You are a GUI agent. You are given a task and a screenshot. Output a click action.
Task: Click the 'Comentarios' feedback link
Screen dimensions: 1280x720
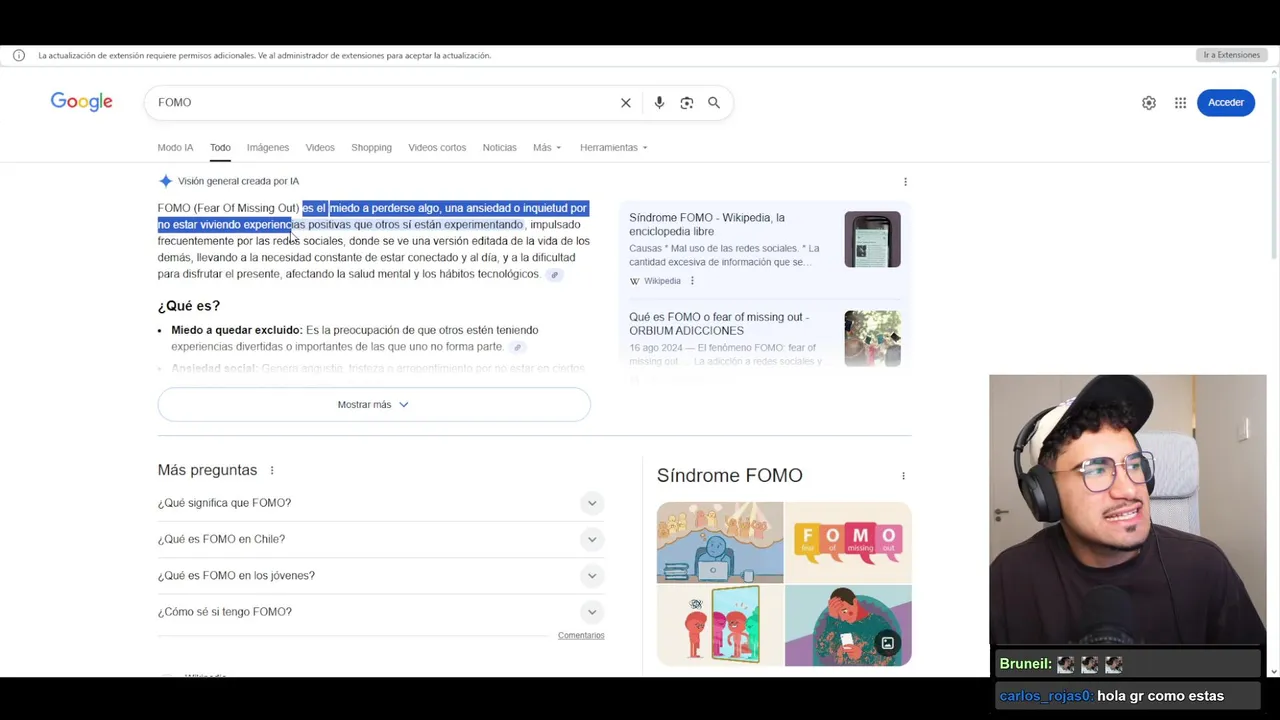click(x=581, y=636)
